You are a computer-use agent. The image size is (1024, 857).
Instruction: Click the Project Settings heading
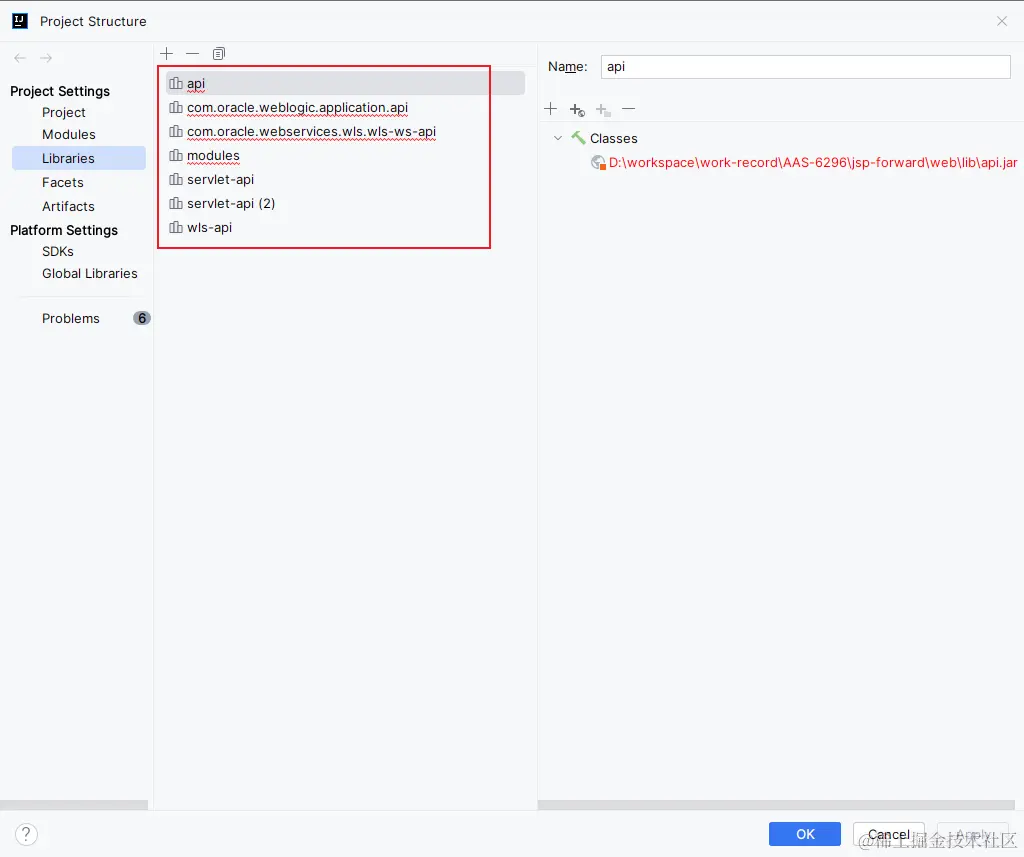point(60,91)
